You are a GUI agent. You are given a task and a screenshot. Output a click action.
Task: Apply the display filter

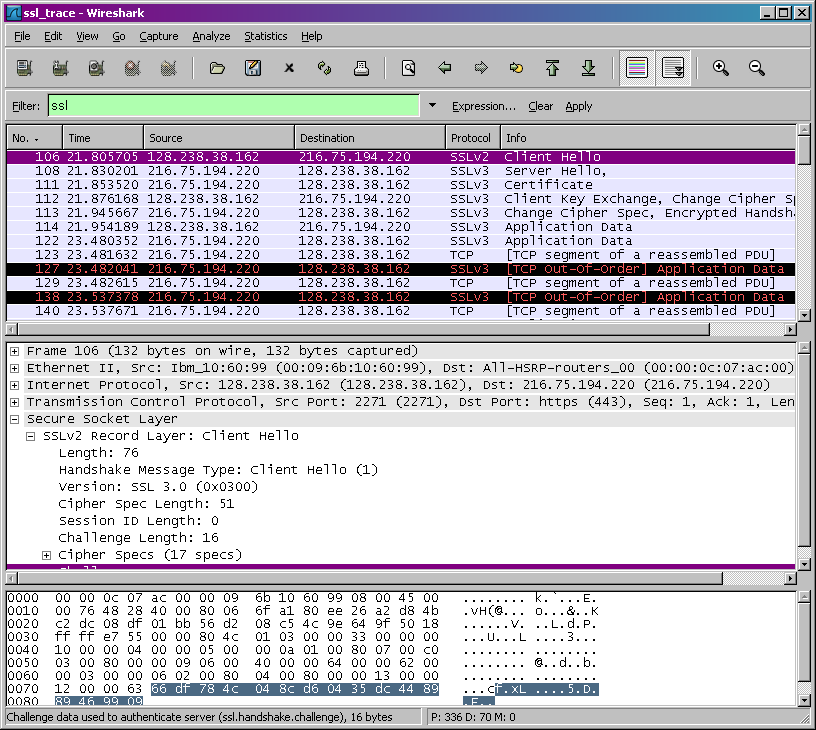coord(579,106)
